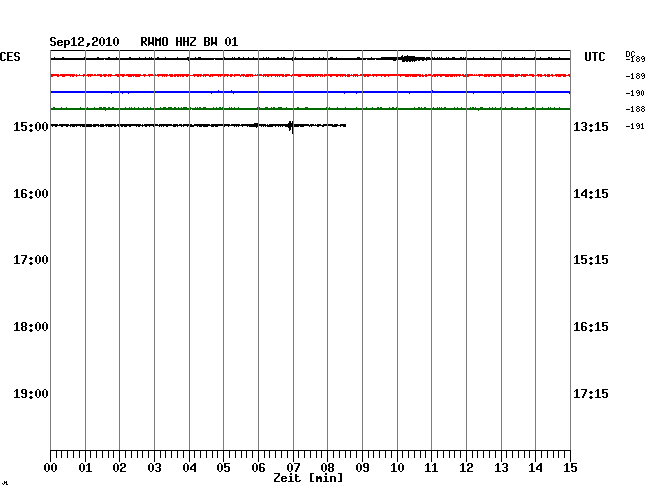The width and height of the screenshot is (650, 494).
Task: Click the DC offset value -188
Action: point(635,109)
